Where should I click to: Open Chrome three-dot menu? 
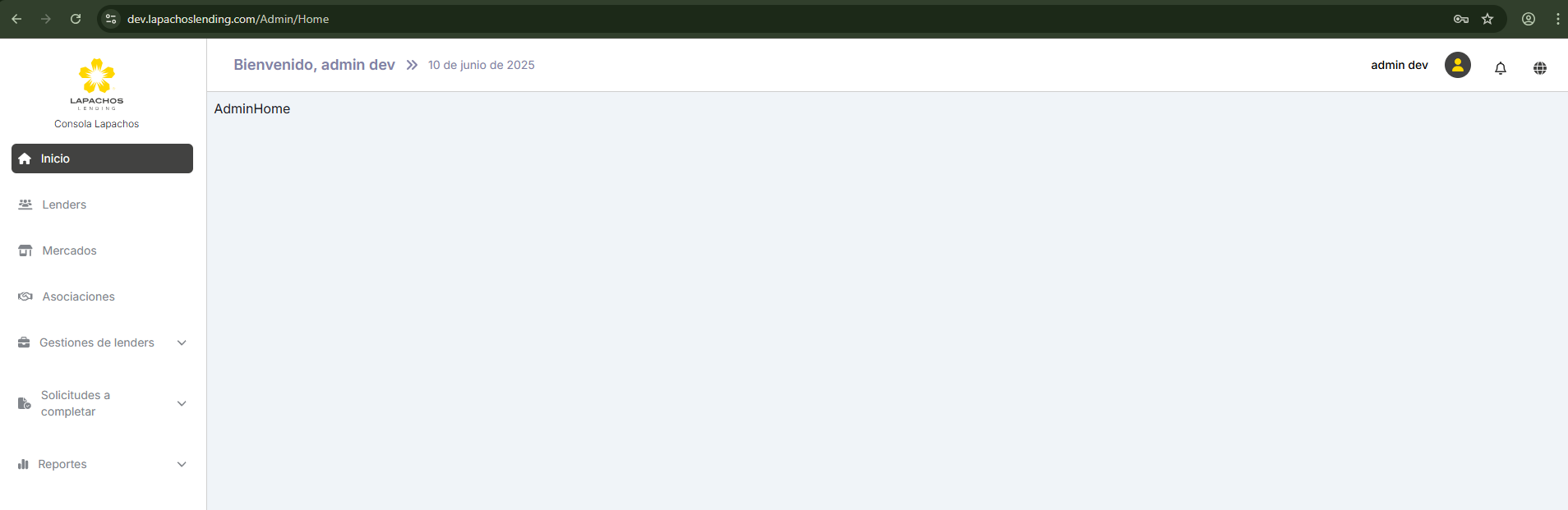[1557, 19]
